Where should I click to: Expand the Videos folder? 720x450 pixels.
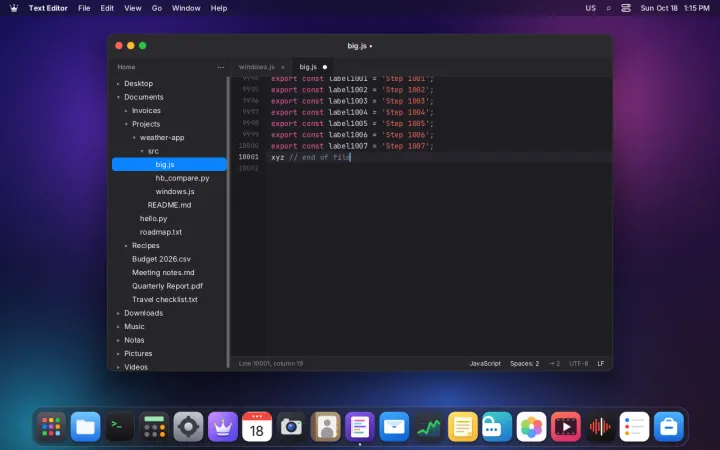click(x=118, y=367)
